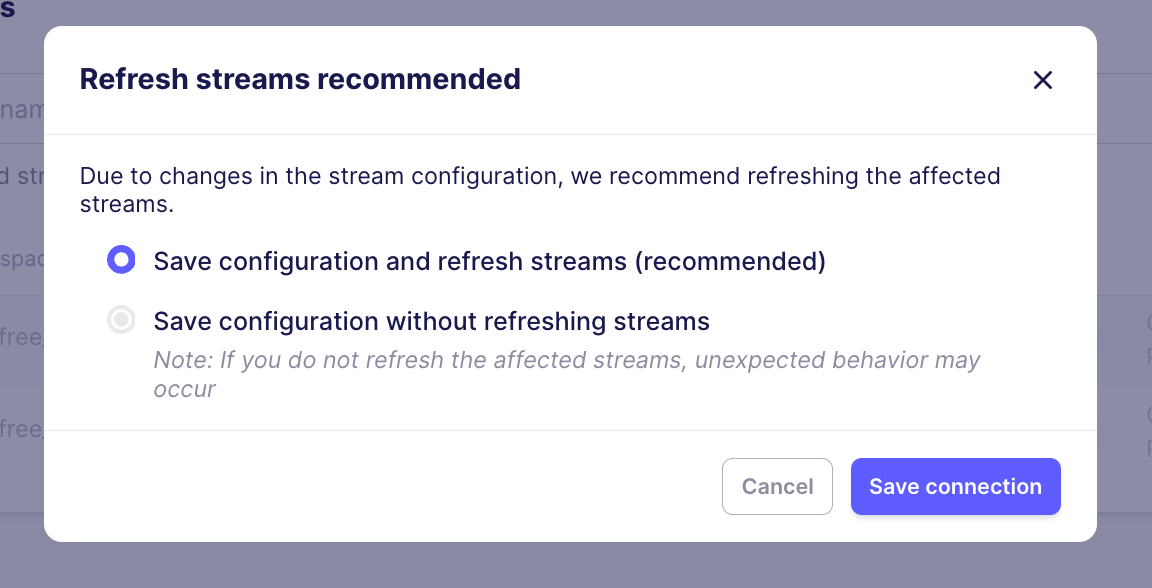Dismiss the dialog using the X icon
The width and height of the screenshot is (1152, 588).
click(x=1043, y=80)
